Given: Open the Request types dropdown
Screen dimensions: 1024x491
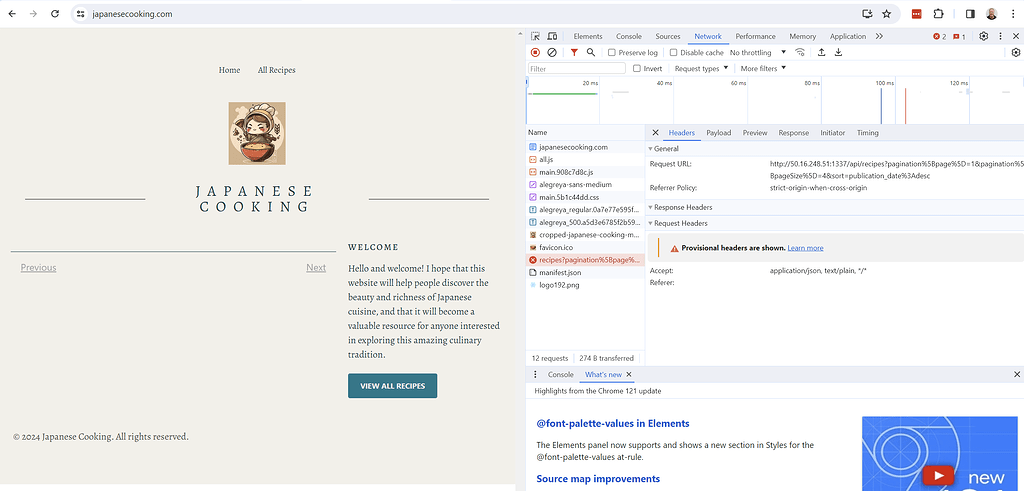Looking at the screenshot, I should coord(701,68).
